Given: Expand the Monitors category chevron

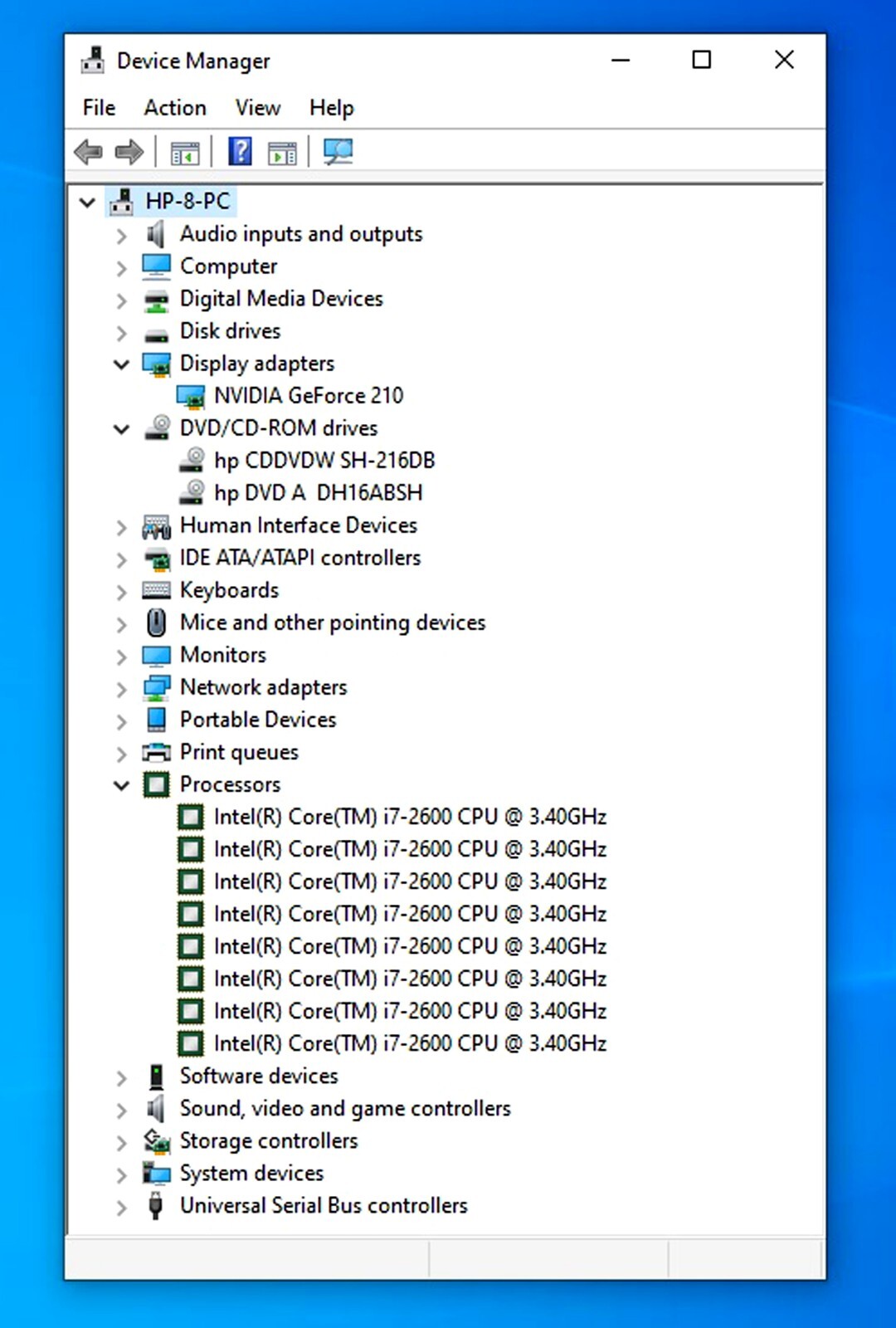Looking at the screenshot, I should click(x=122, y=657).
